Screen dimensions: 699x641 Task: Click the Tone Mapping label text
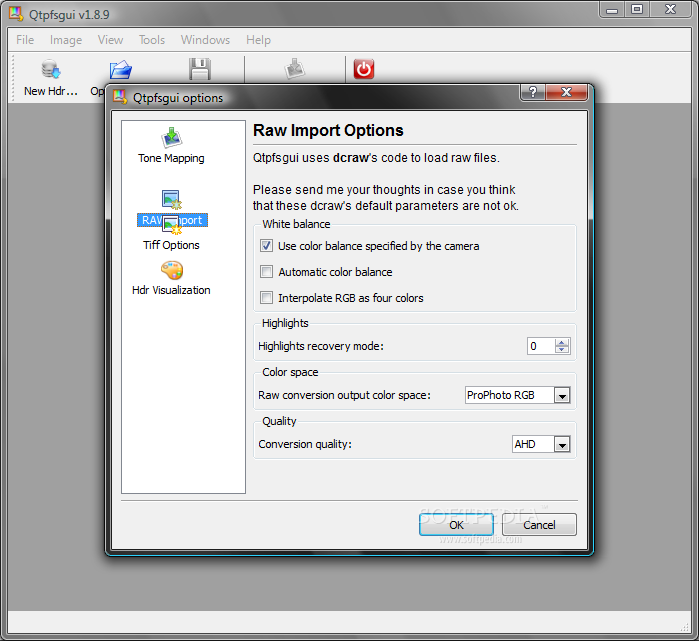(171, 158)
